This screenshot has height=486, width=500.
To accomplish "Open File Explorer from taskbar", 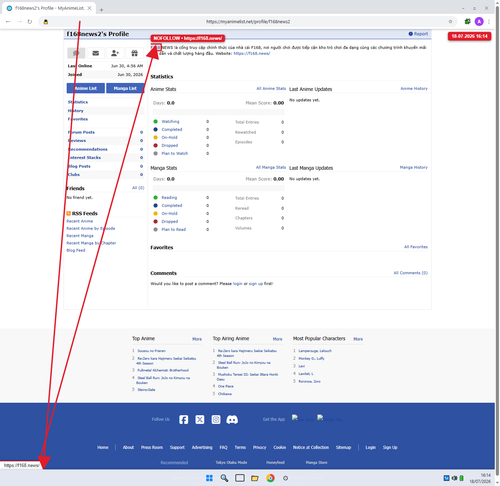I will tap(255, 478).
